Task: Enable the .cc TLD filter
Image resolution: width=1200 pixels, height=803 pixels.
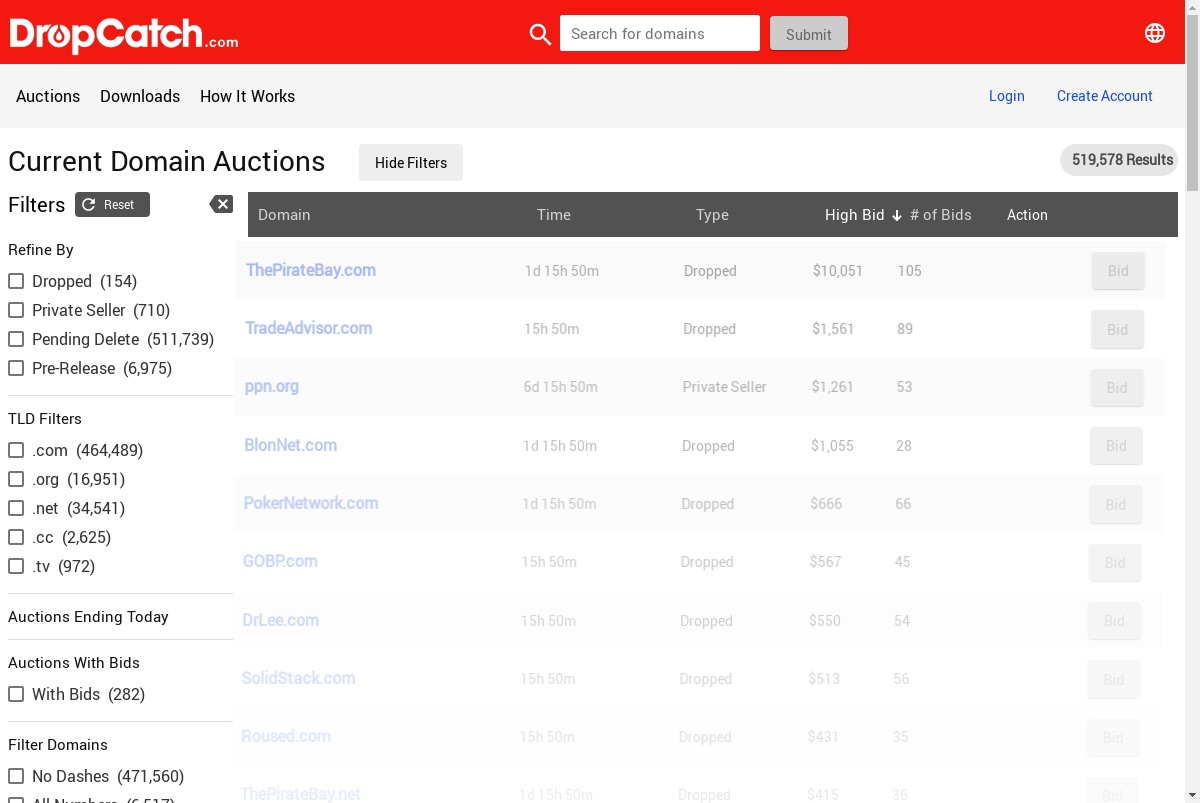Action: (x=16, y=537)
